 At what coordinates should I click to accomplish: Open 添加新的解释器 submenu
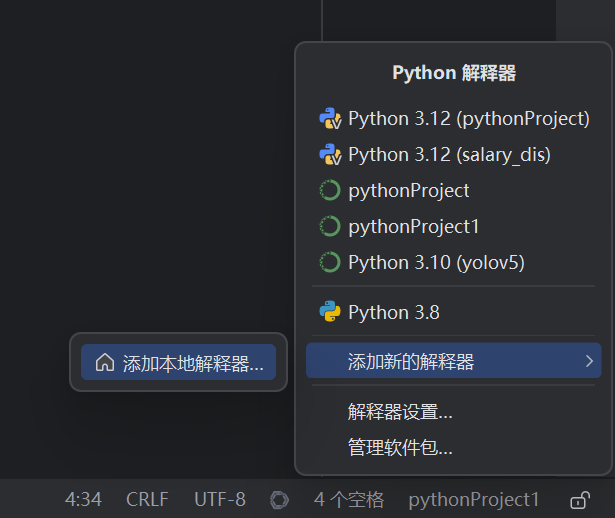click(453, 361)
